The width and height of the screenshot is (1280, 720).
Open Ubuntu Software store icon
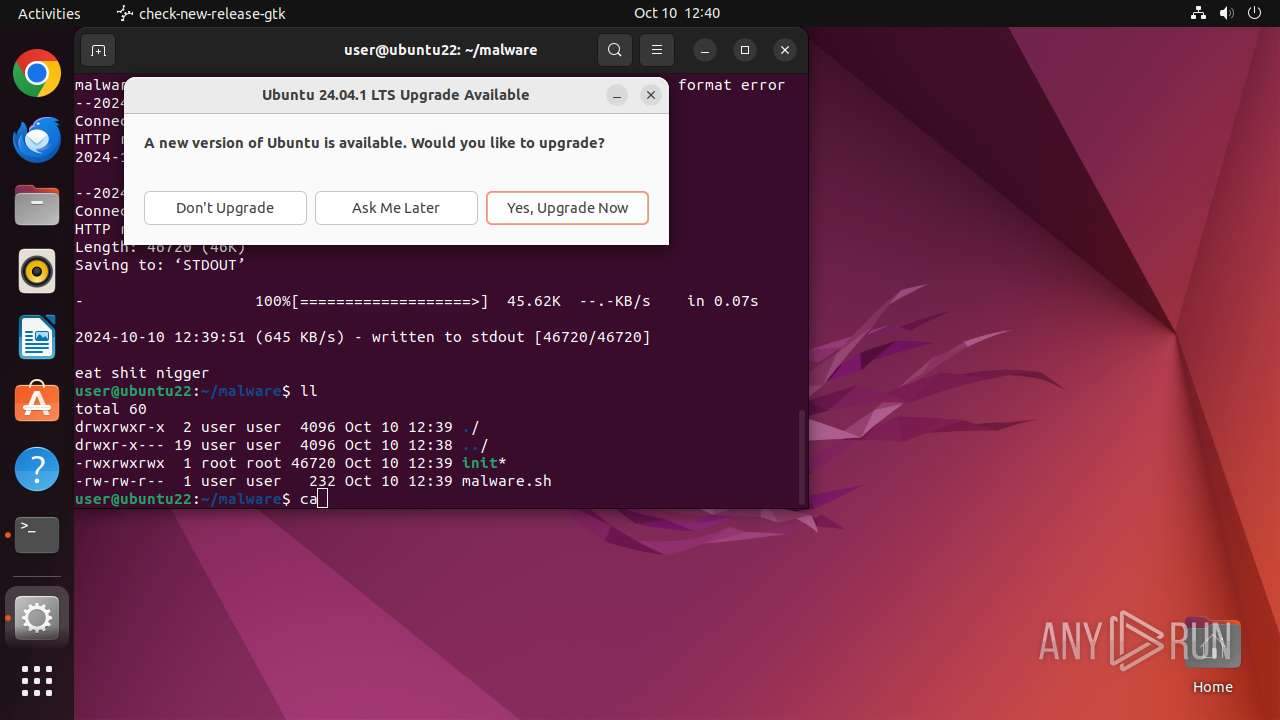tap(37, 403)
